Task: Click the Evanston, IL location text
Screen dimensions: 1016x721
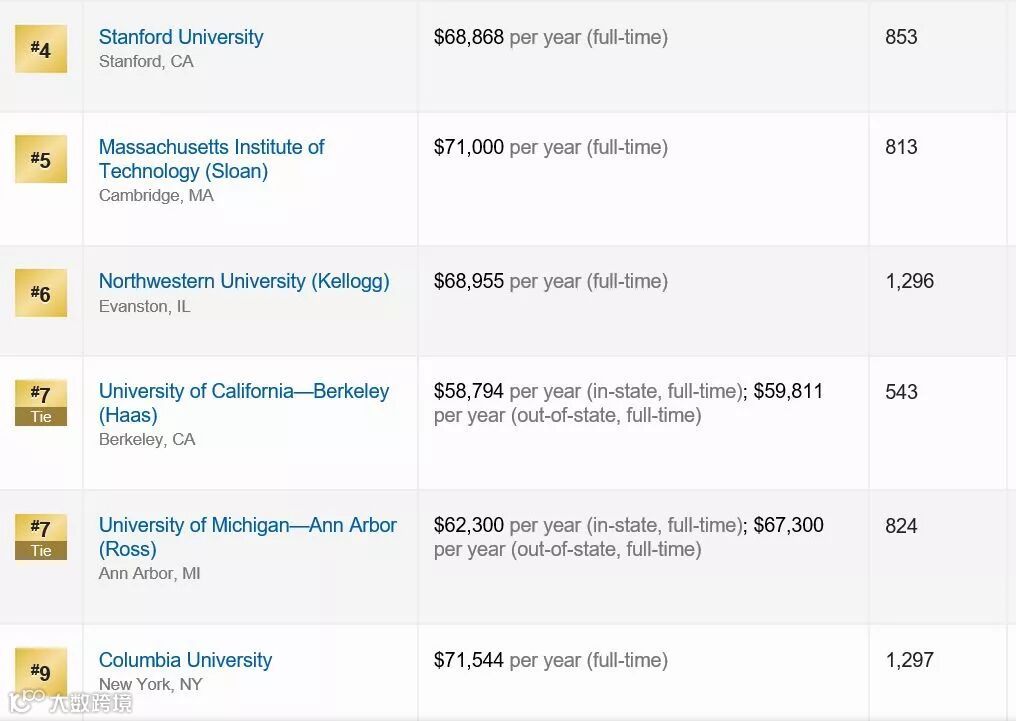Action: pos(144,307)
